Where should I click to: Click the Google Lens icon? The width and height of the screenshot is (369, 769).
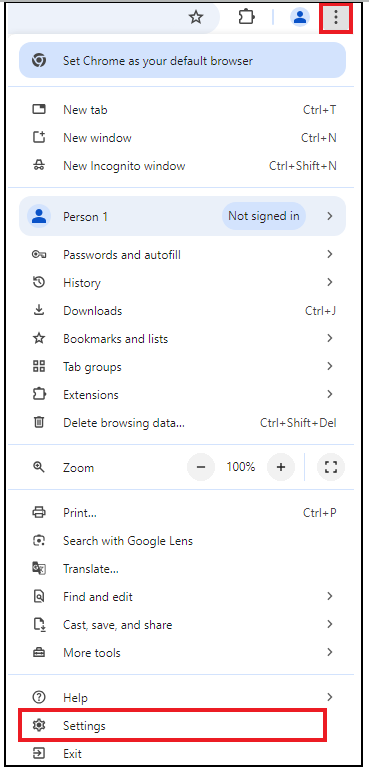39,540
